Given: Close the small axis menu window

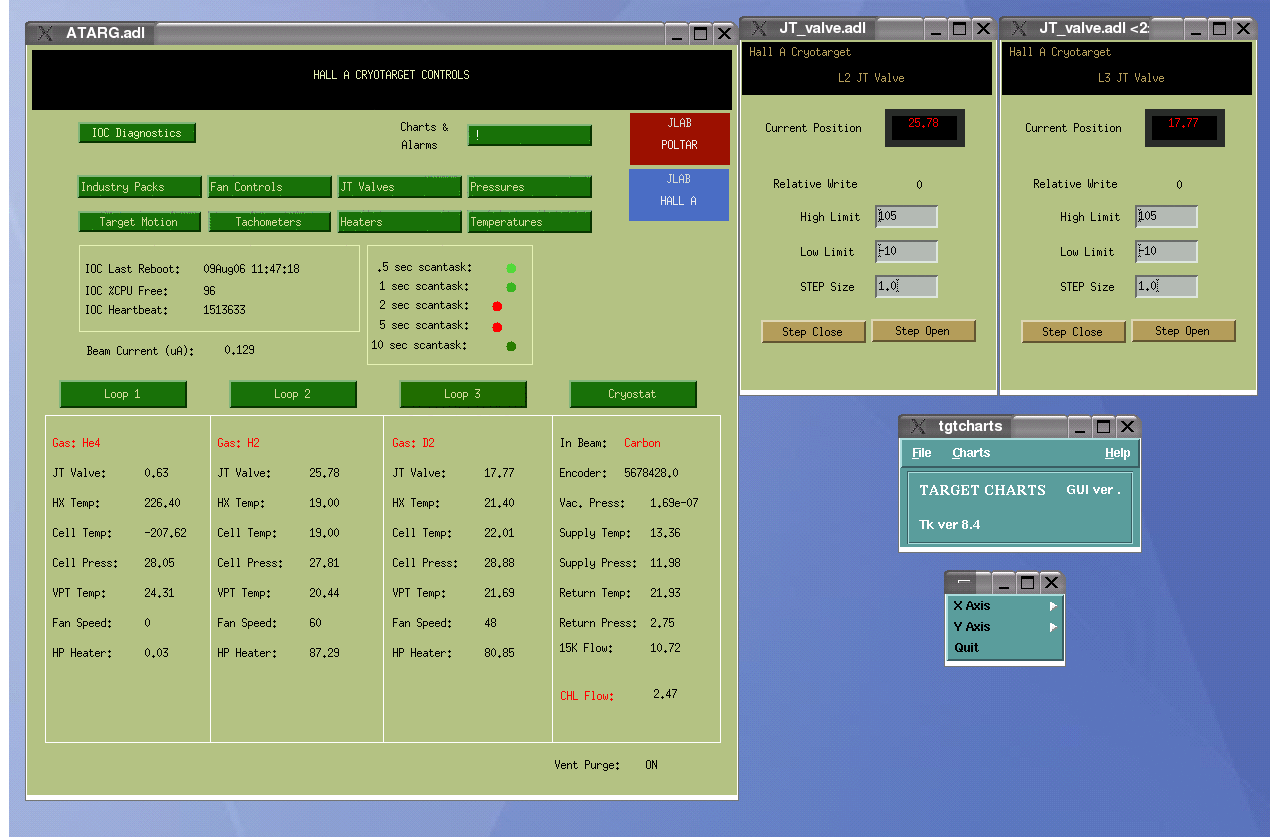Looking at the screenshot, I should [x=1051, y=582].
